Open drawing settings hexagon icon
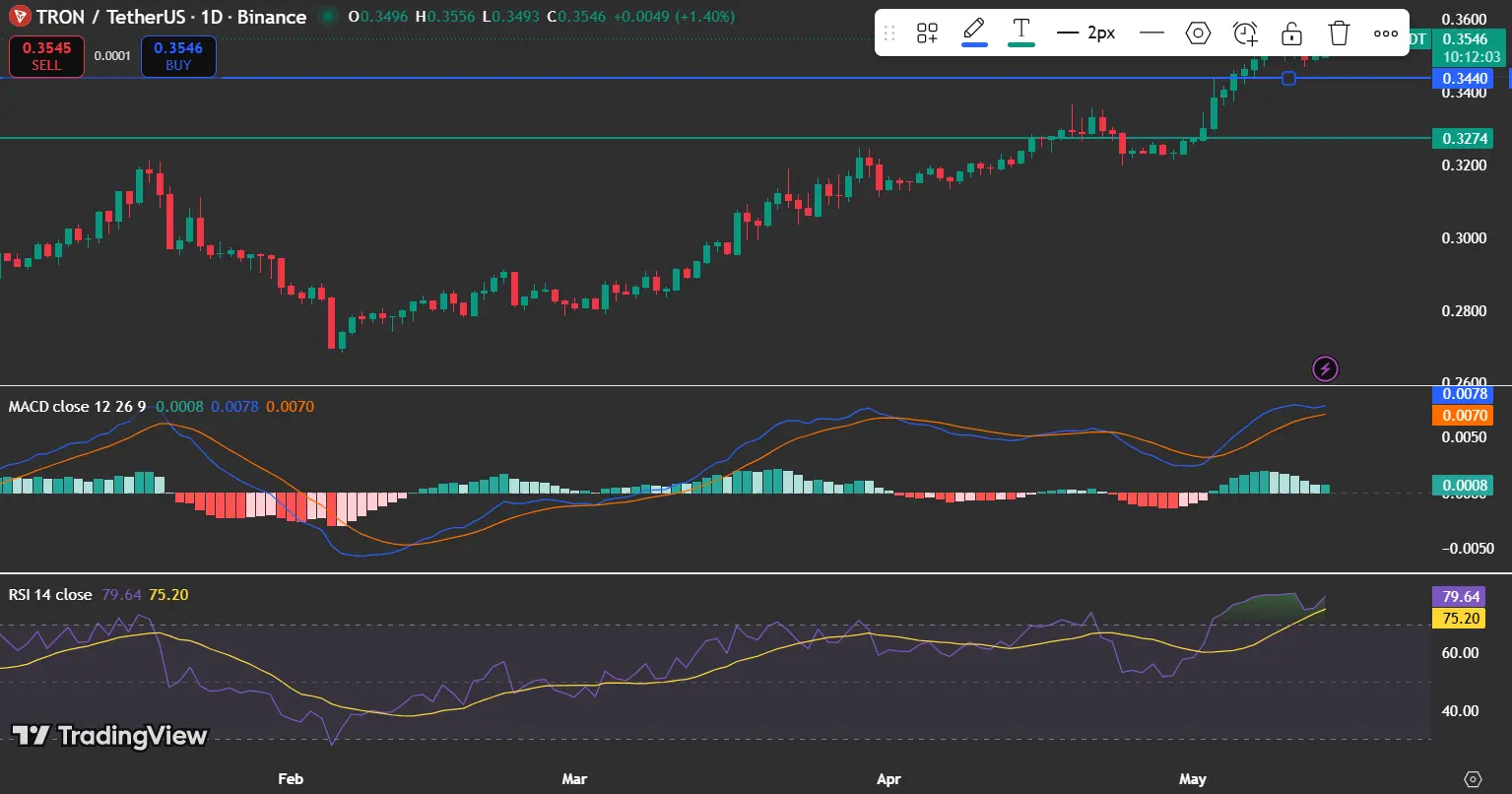 [x=1198, y=33]
